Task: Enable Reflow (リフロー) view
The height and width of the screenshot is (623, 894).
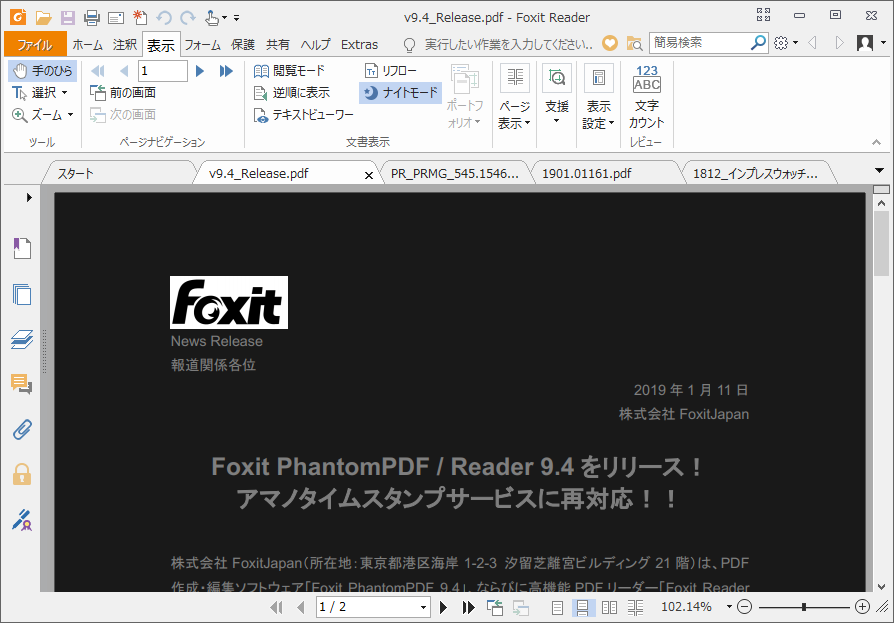Action: point(391,71)
